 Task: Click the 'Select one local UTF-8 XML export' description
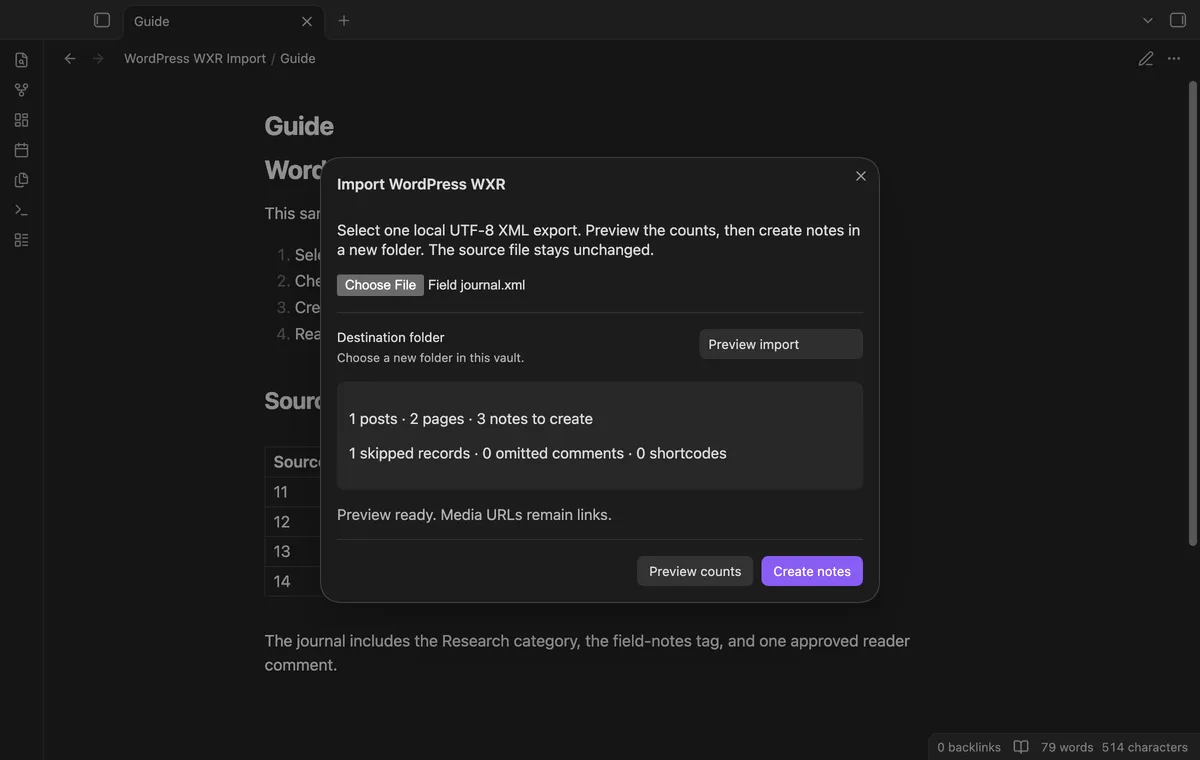[598, 240]
